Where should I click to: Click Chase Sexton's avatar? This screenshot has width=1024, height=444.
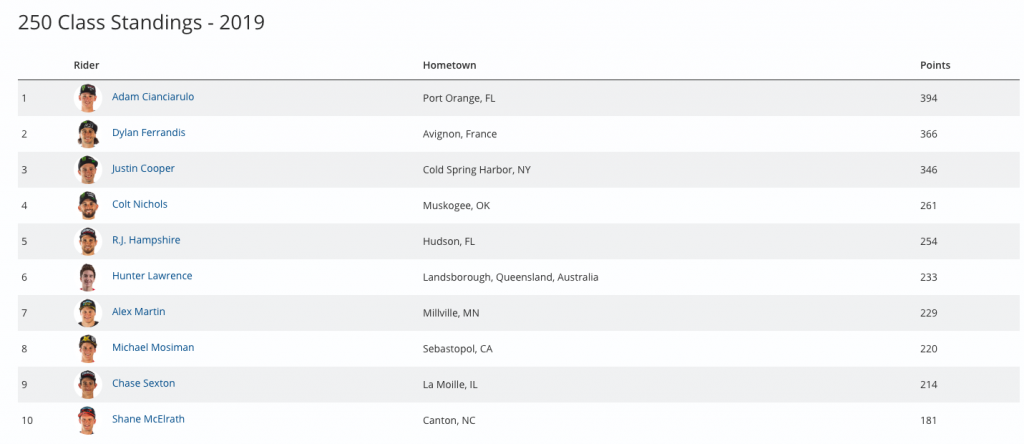89,384
